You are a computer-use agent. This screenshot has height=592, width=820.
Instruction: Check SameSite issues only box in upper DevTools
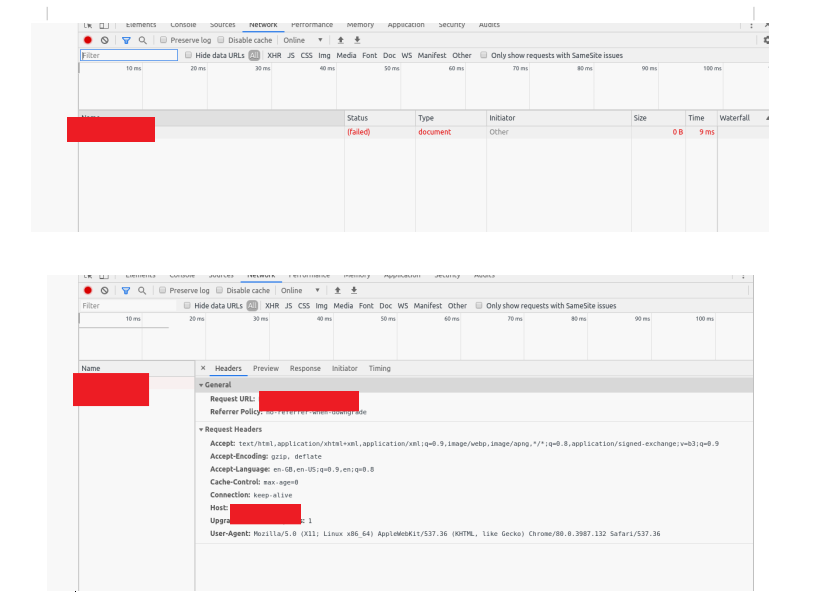pos(484,55)
